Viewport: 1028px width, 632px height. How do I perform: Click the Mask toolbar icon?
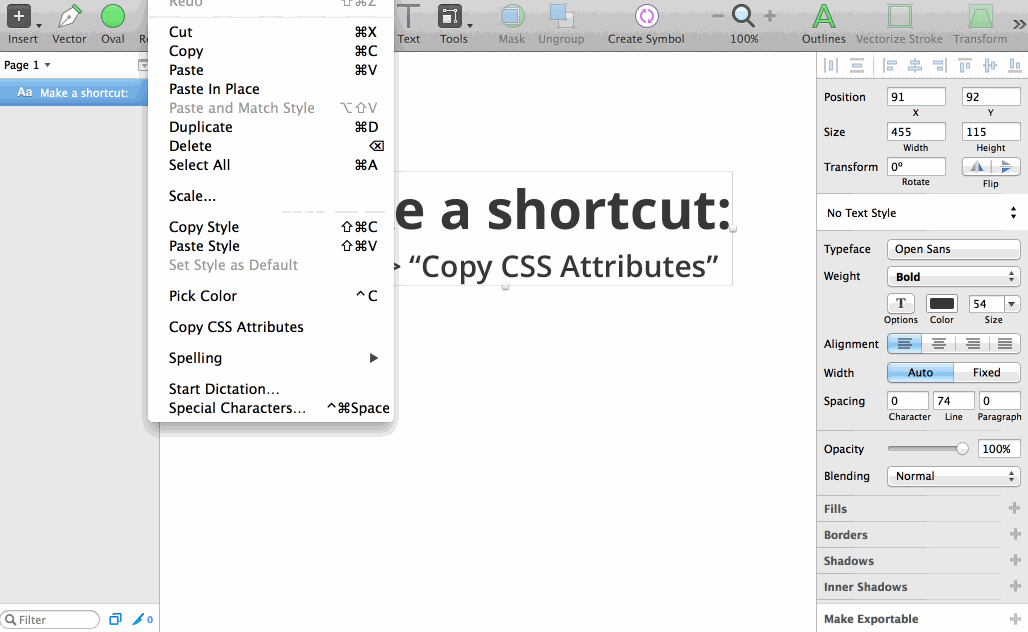click(x=511, y=18)
